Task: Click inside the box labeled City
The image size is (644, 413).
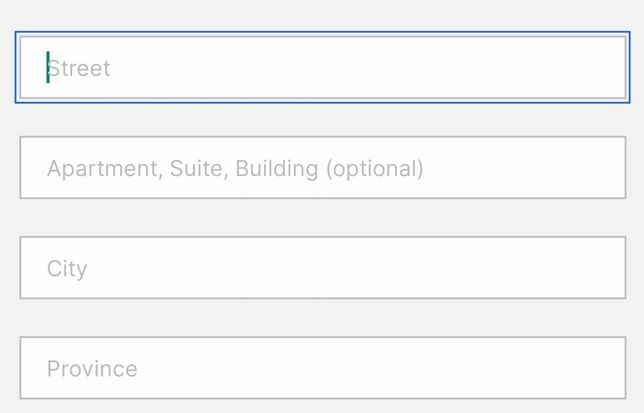Action: point(322,268)
